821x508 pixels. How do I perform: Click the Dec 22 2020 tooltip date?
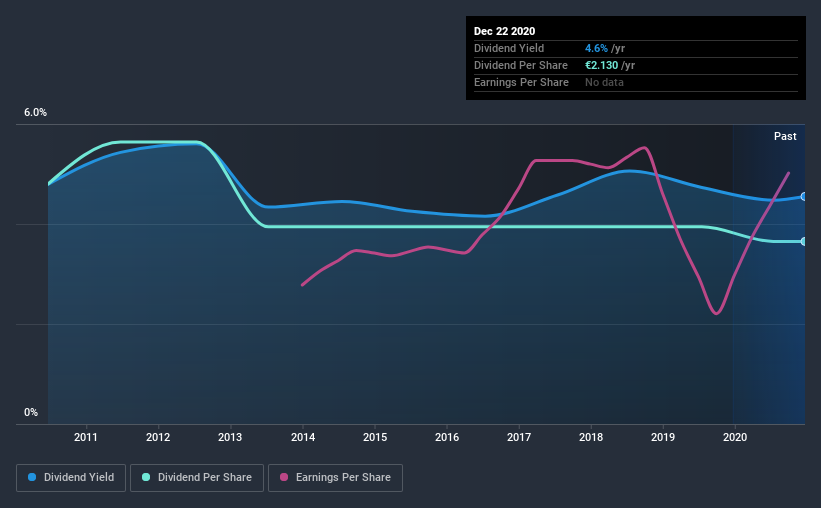pos(504,31)
